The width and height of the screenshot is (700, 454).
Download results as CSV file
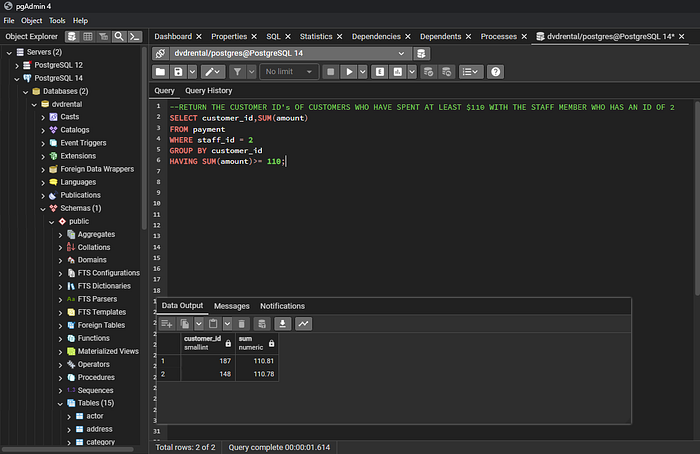click(282, 324)
